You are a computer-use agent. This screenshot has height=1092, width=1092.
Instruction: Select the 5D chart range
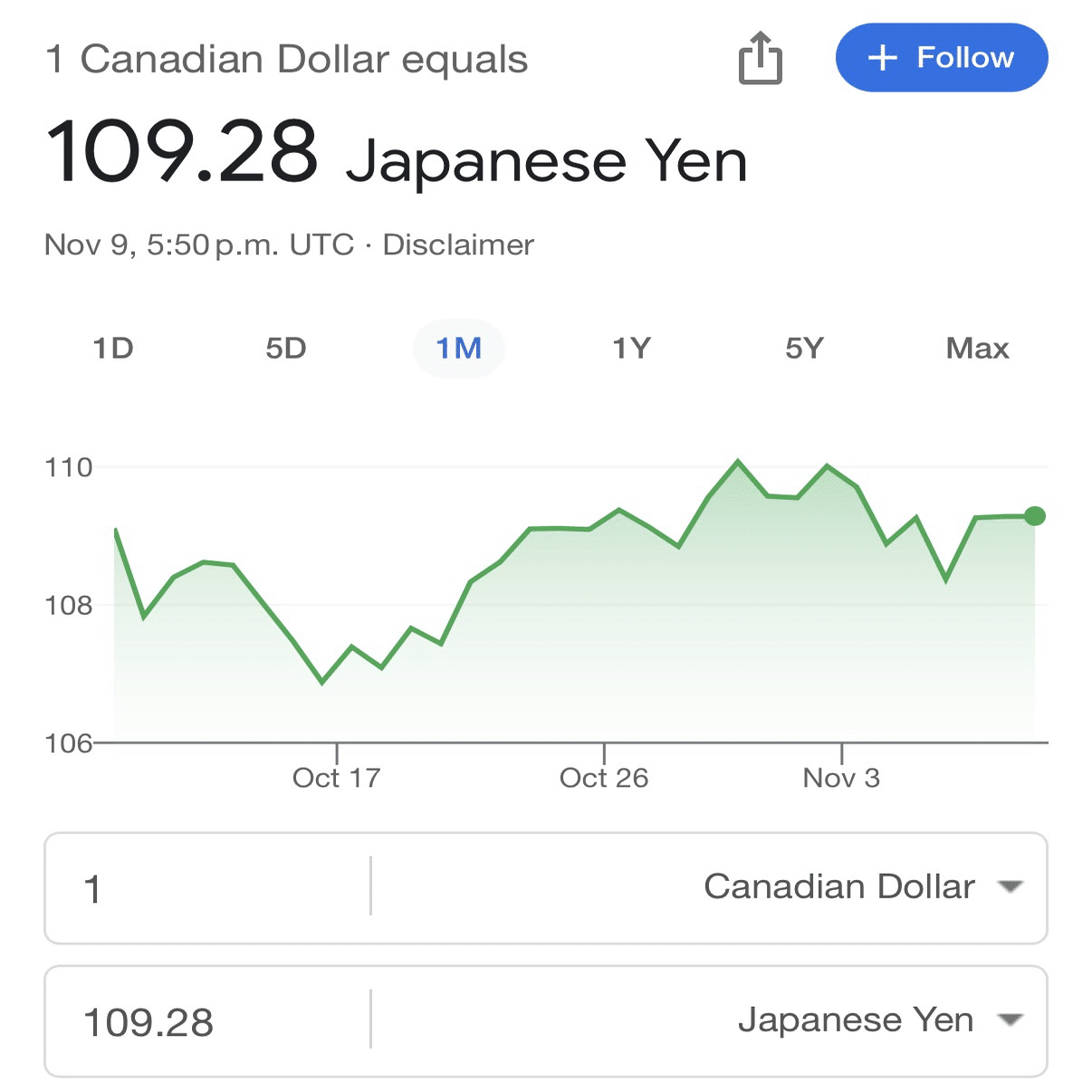tap(286, 348)
